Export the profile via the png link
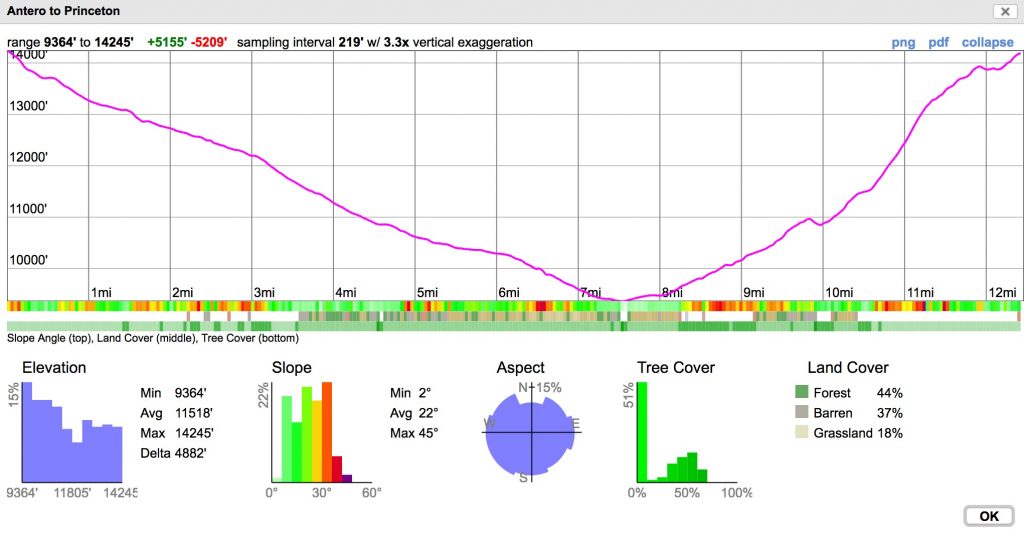 [x=903, y=43]
